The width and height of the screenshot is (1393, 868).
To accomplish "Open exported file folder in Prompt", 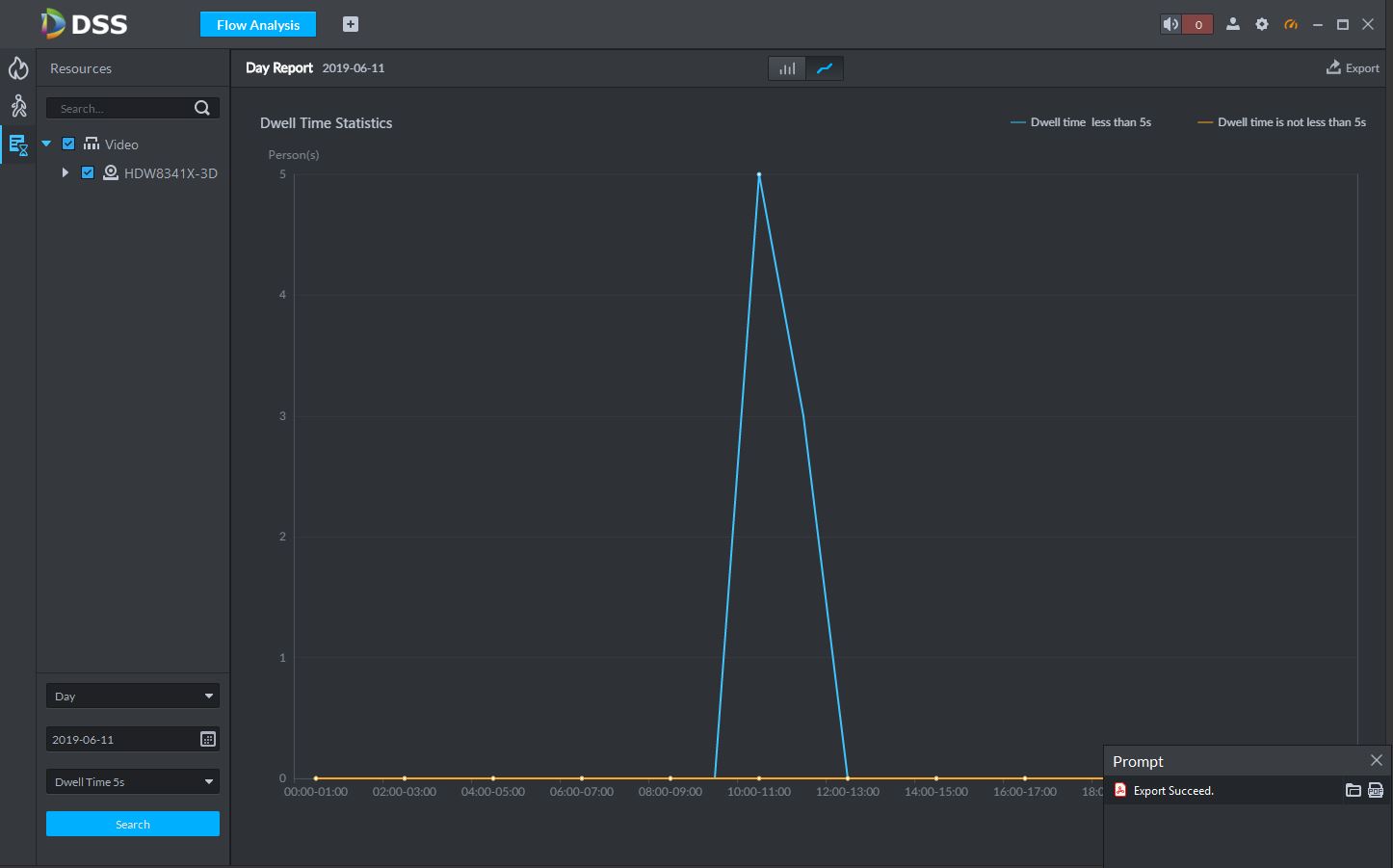I will pos(1354,791).
